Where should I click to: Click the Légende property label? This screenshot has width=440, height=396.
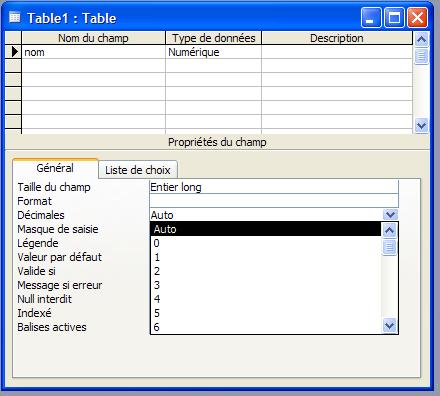tap(38, 243)
